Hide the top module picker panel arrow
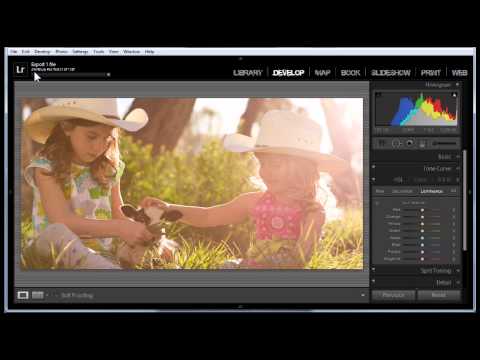 [x=240, y=59]
